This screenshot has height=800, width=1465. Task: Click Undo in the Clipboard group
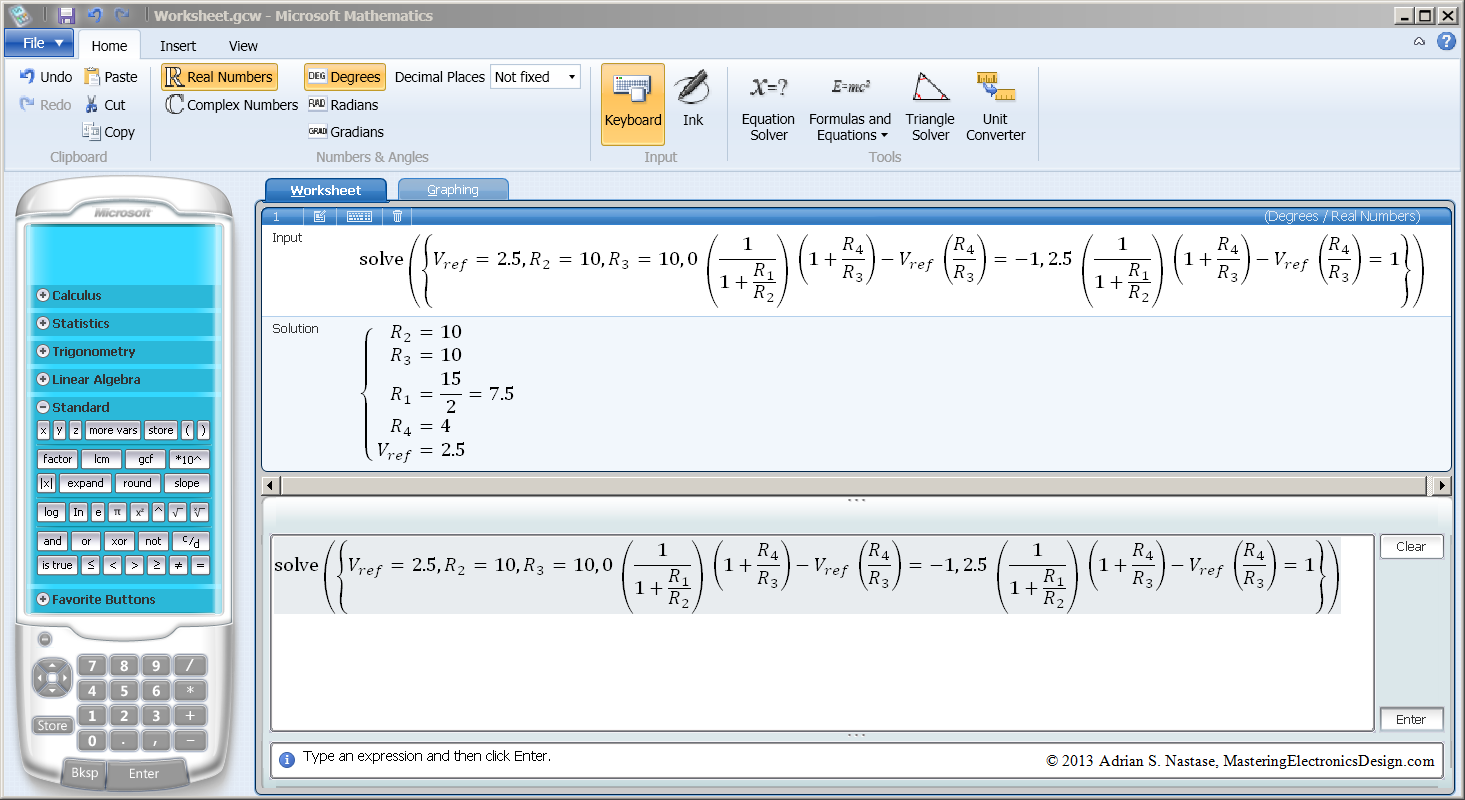46,77
